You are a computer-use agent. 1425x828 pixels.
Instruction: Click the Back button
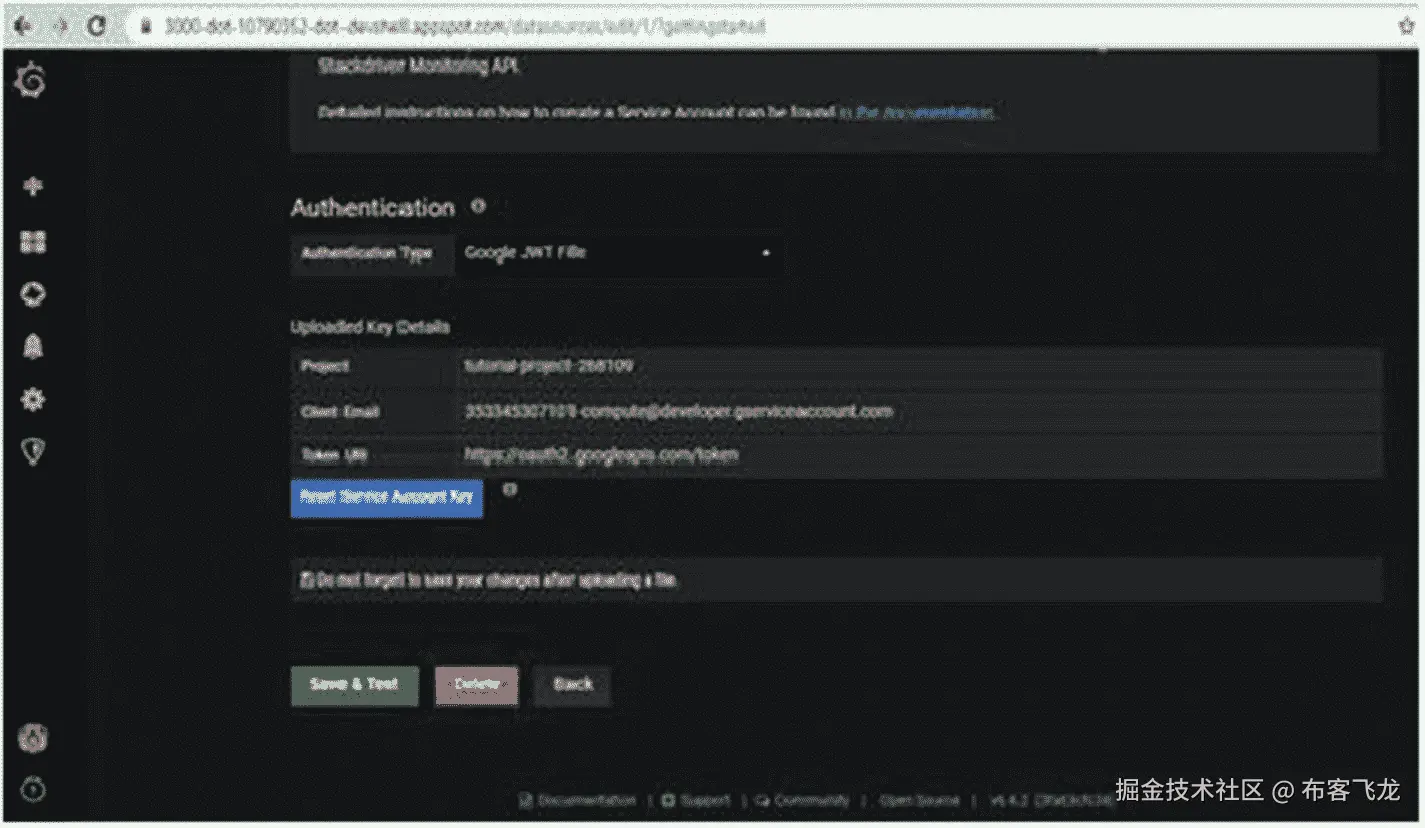tap(572, 685)
